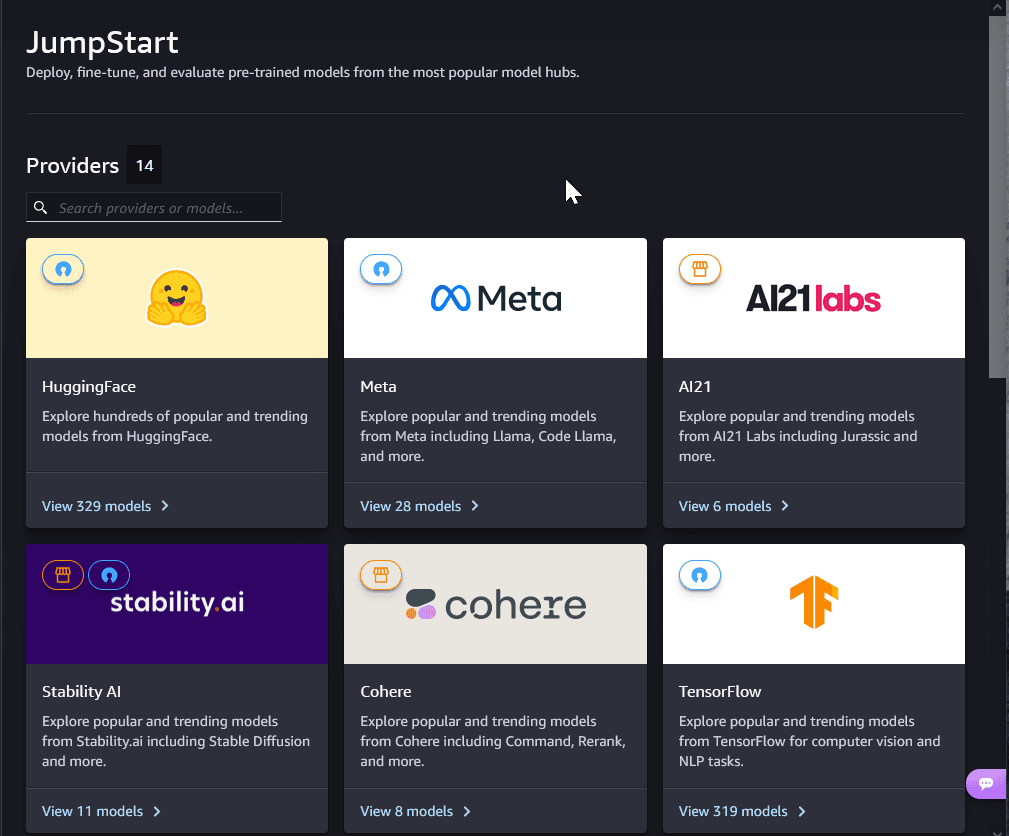Click the search magnifier icon
The height and width of the screenshot is (836, 1009).
(x=41, y=207)
